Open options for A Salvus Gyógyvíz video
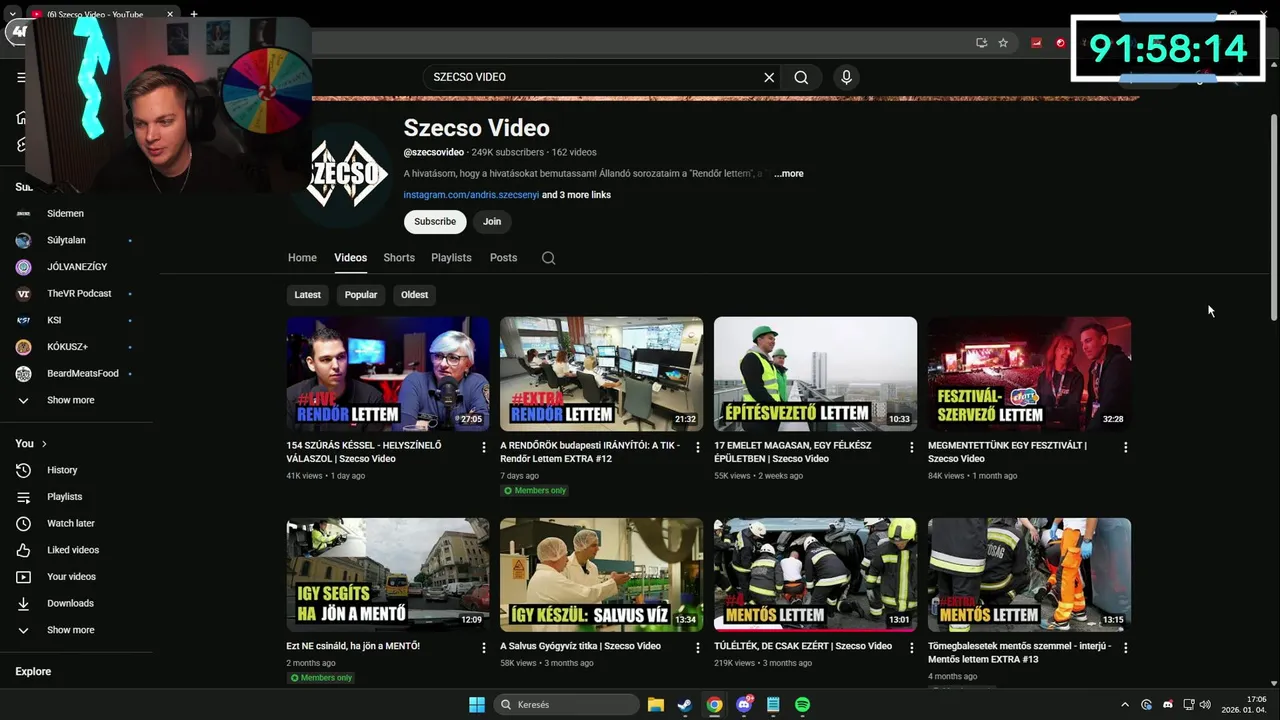This screenshot has width=1280, height=720. tap(698, 648)
